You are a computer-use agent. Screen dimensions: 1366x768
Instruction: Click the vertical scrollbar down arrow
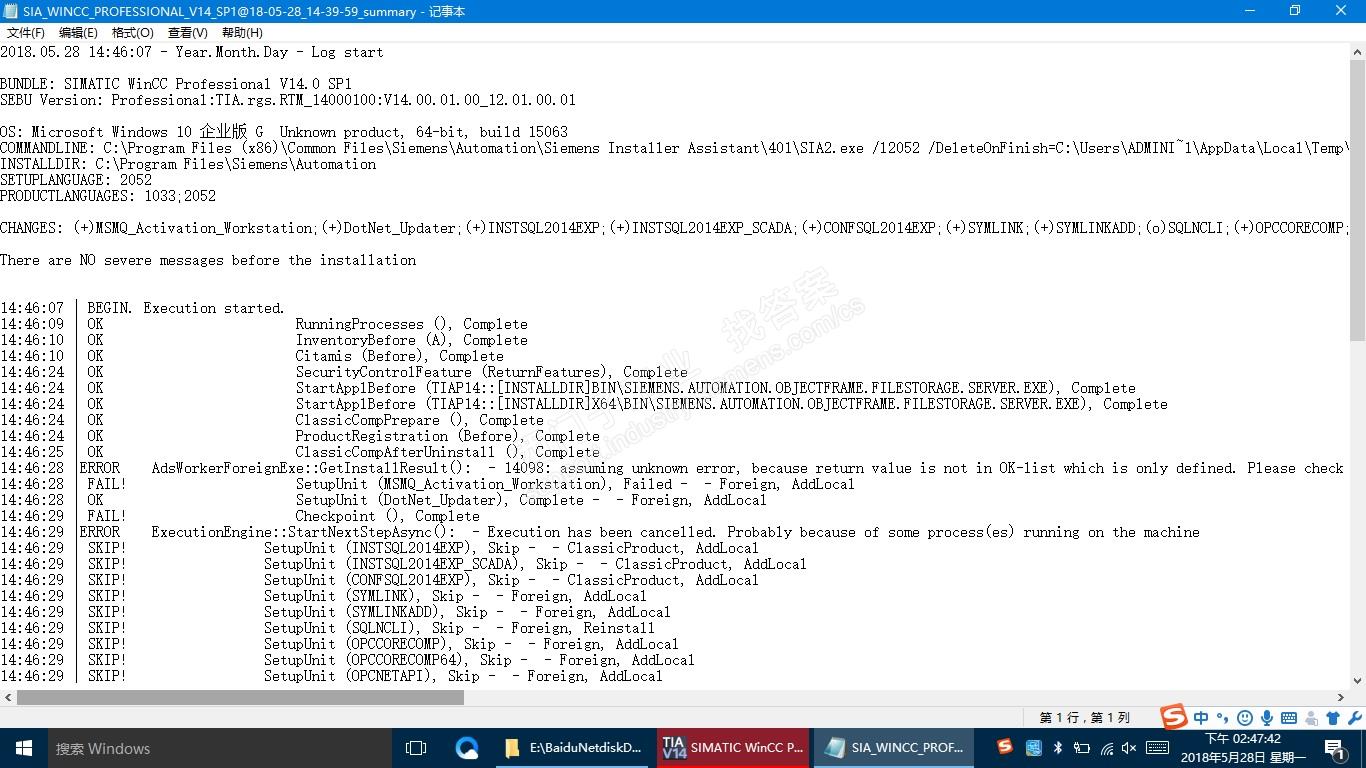[1357, 680]
